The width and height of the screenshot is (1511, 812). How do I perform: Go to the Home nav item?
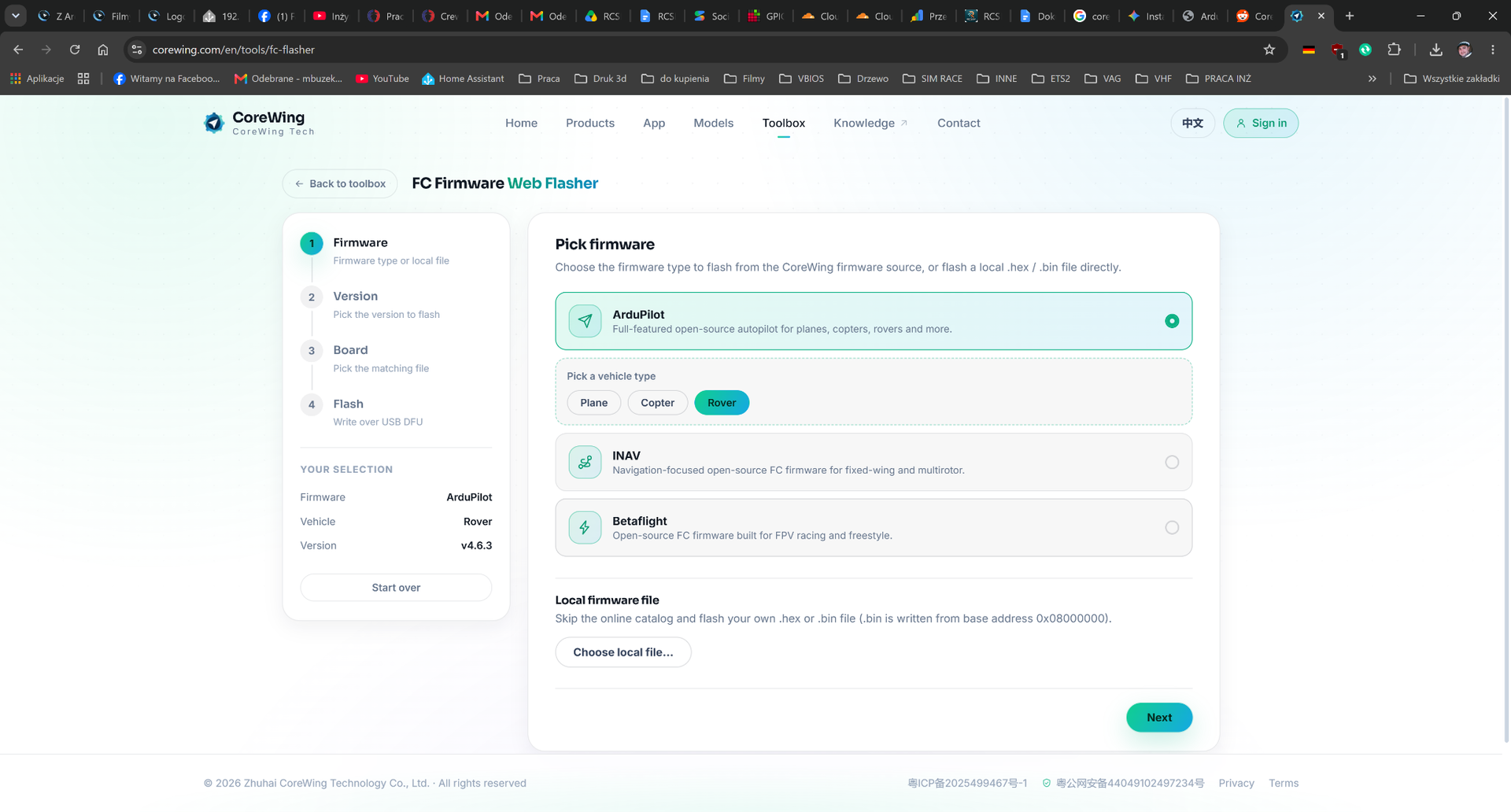(x=521, y=123)
